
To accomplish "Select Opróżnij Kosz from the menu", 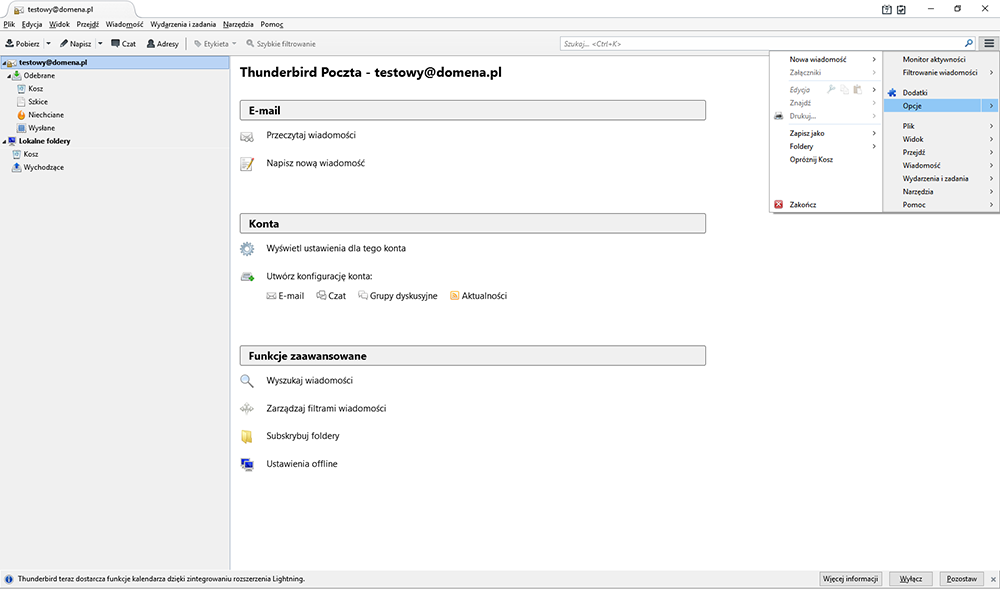I will [811, 159].
